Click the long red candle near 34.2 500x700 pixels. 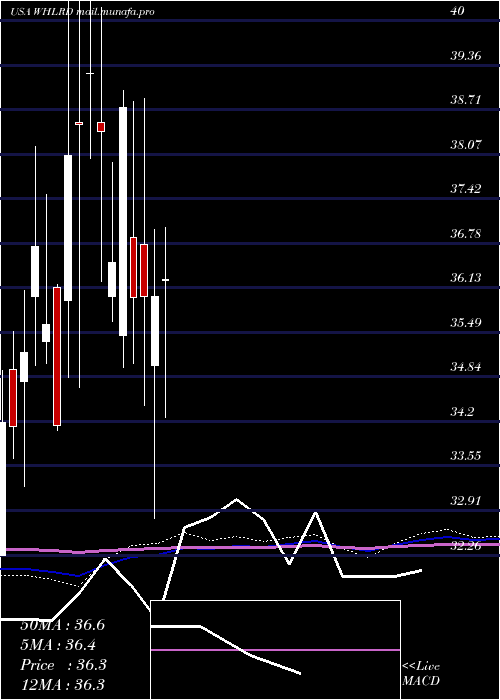57,356
